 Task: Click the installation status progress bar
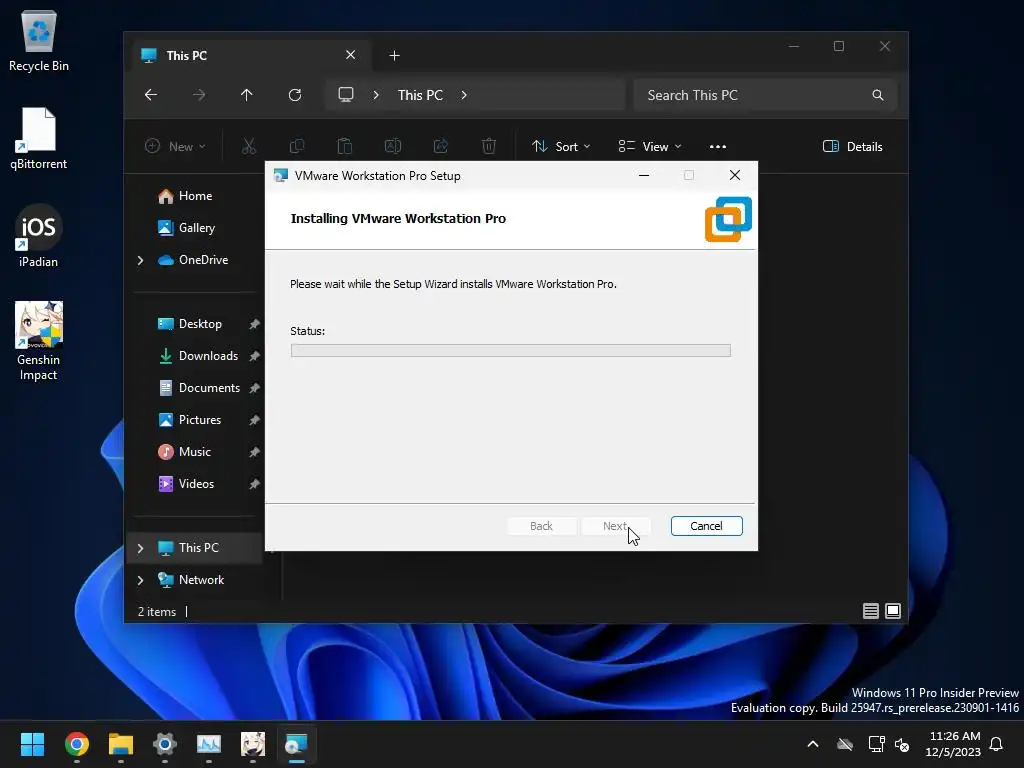(x=510, y=351)
